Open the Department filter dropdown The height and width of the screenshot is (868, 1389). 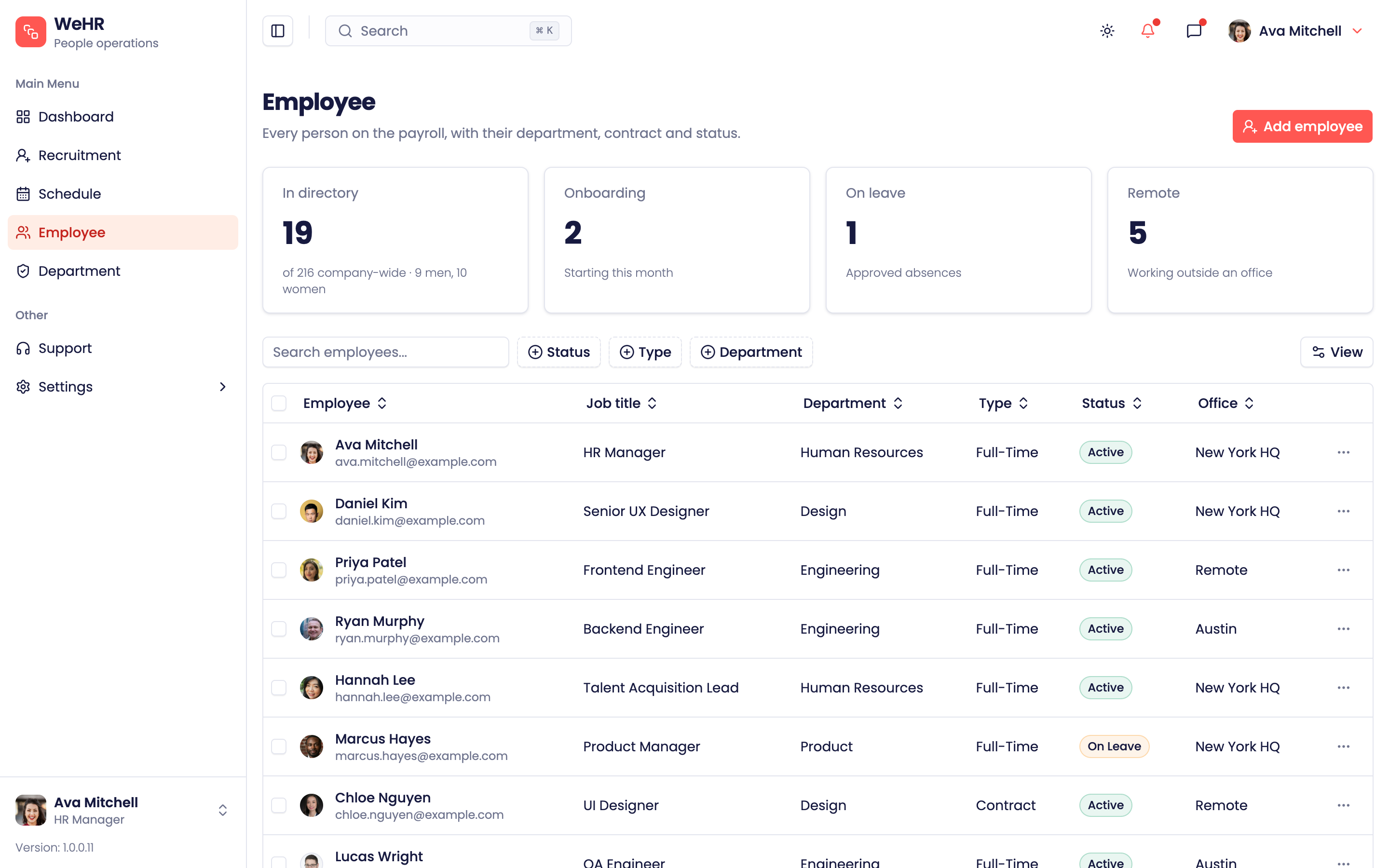tap(751, 352)
